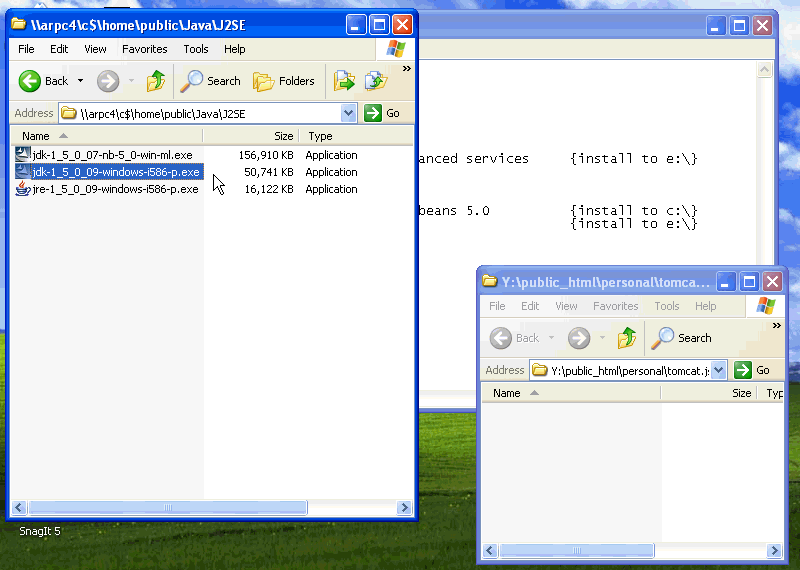Open the Tools menu in J2SE window

tap(196, 49)
